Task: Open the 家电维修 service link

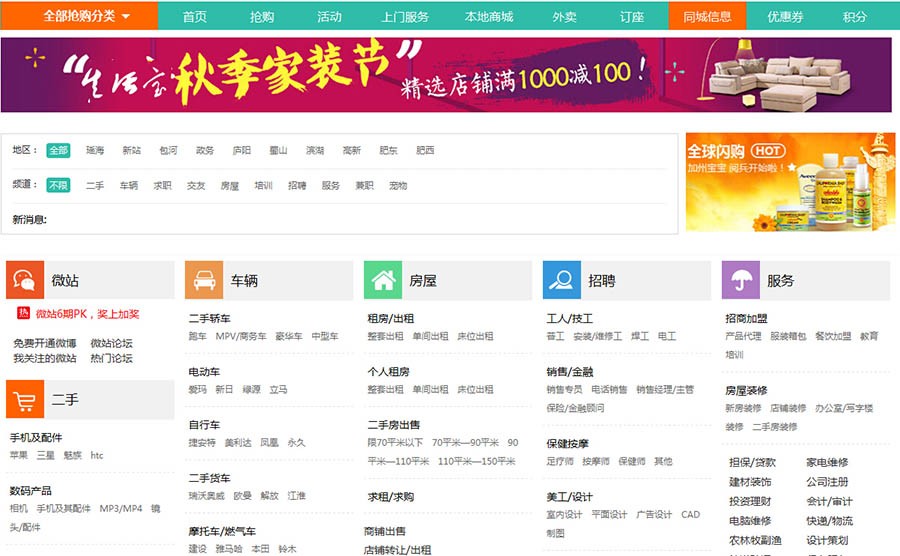Action: click(827, 463)
